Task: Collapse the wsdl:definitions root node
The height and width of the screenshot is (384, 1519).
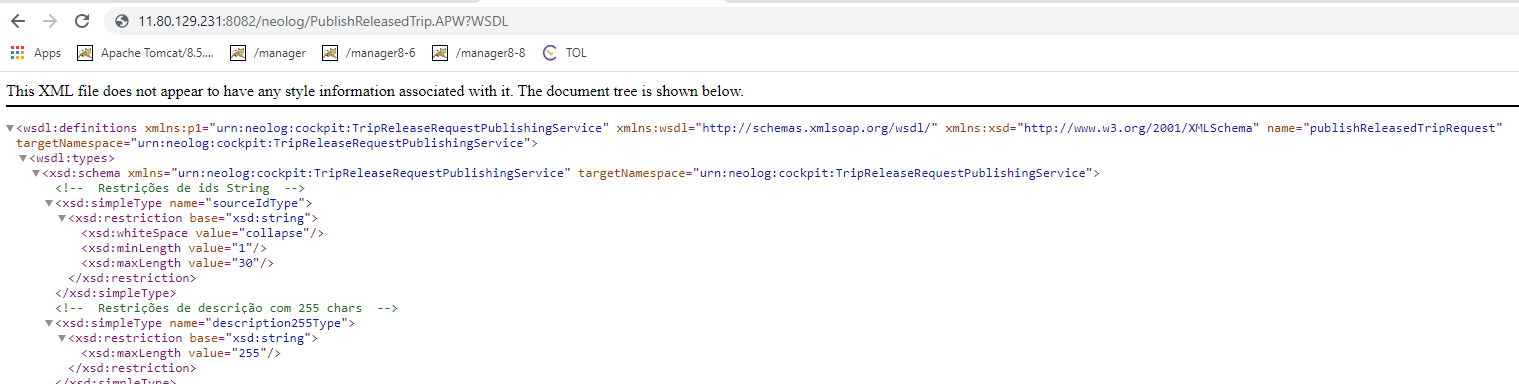Action: coord(10,129)
